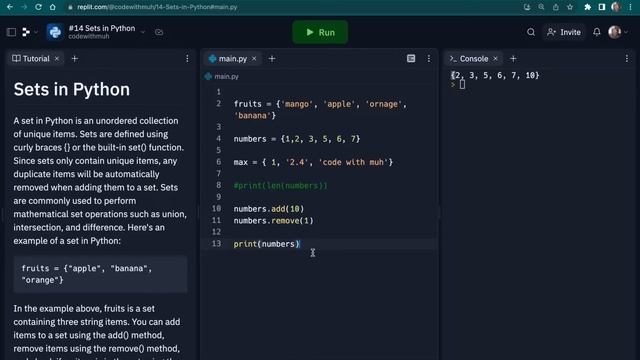Open the zoom magnifier in address bar
Screen dimensions: 640x360
541,7
